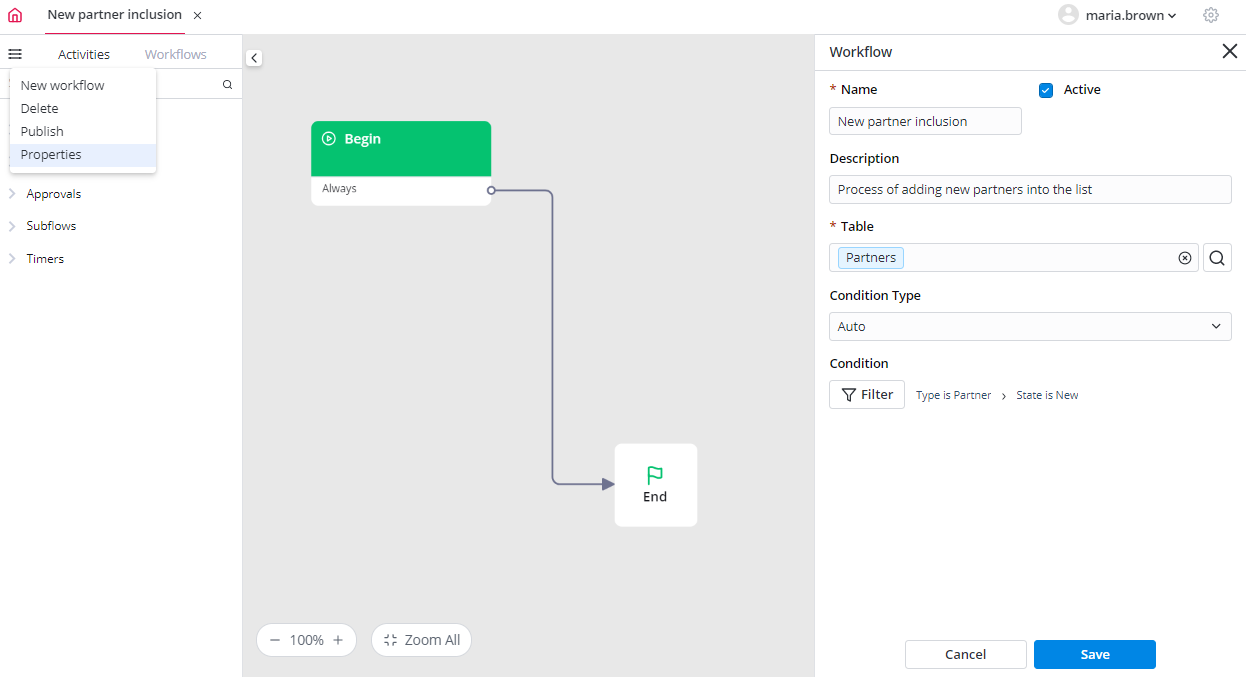Open the Table lookup search icon

(x=1217, y=258)
